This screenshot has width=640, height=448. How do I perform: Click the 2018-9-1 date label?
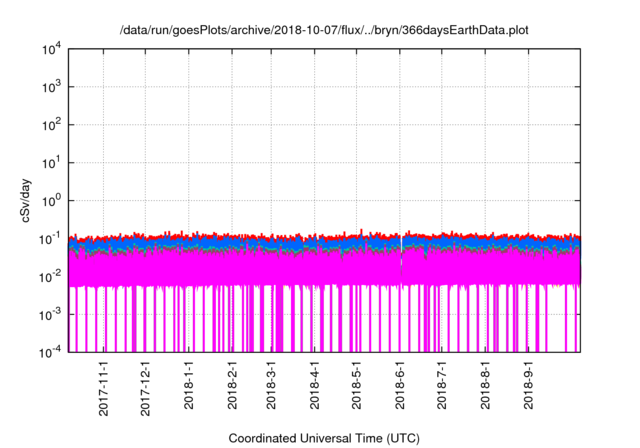point(529,385)
